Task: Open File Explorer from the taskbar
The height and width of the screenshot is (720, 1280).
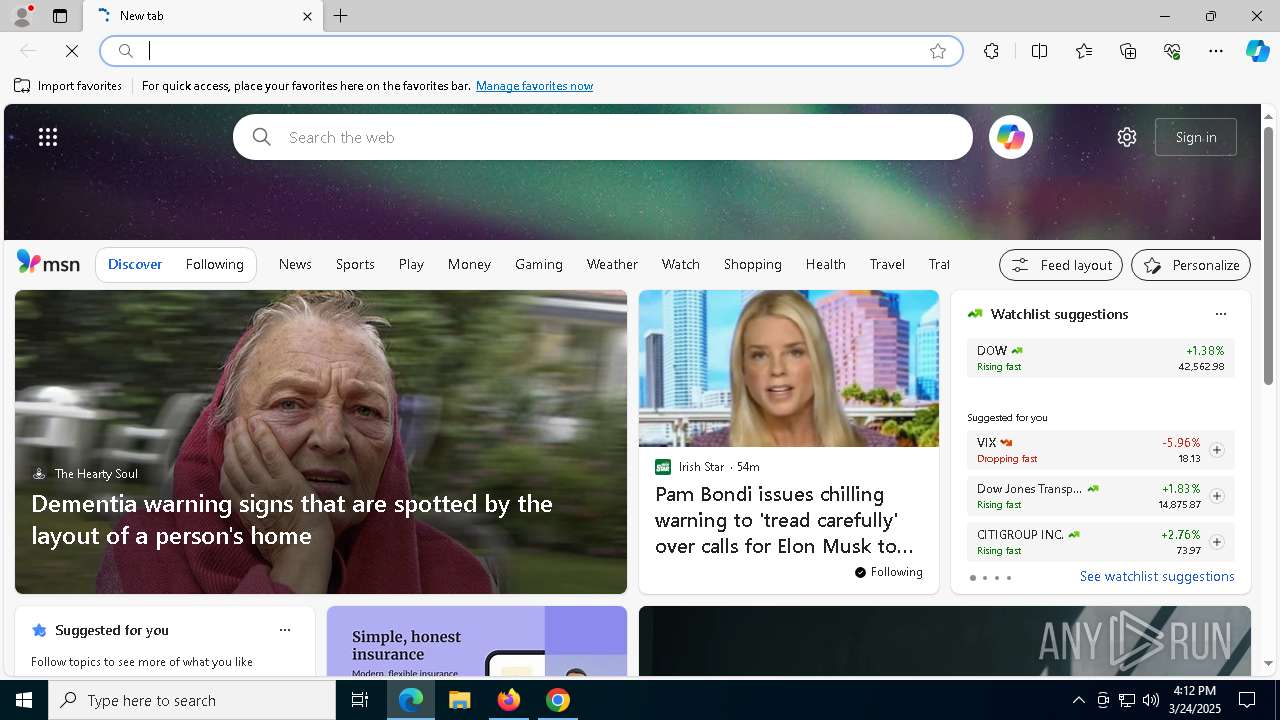Action: [459, 700]
